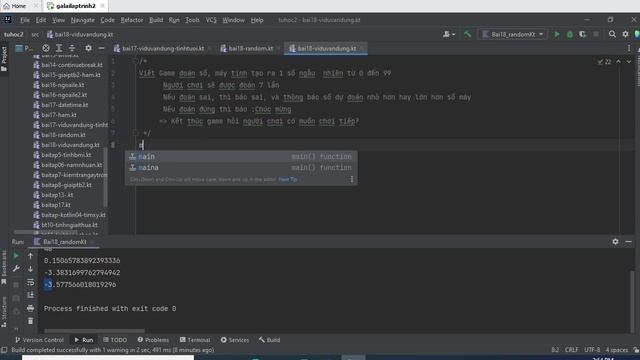Toggle the Project side tool window button
Screen dimensions: 640x360
click(4, 59)
